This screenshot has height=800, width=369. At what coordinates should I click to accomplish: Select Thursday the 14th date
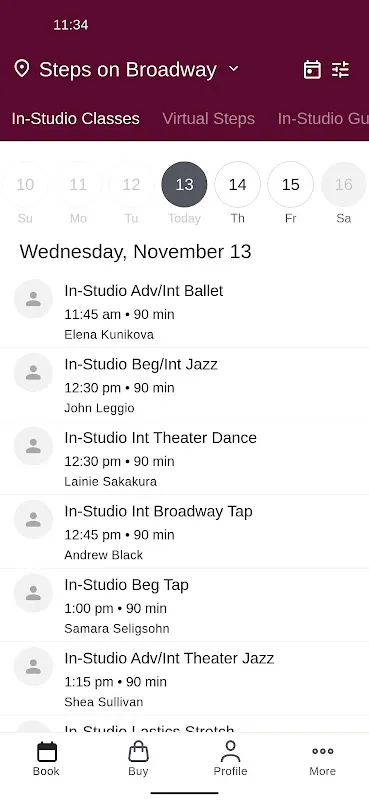(237, 185)
